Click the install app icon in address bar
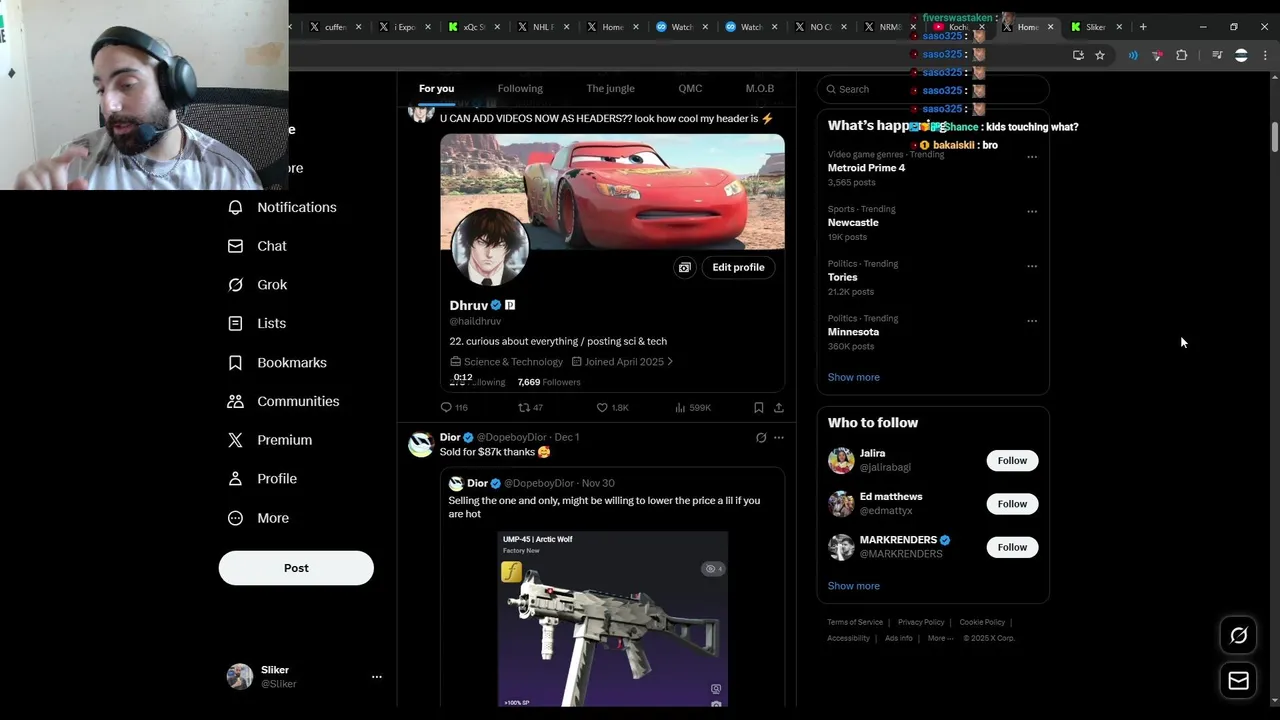The width and height of the screenshot is (1280, 720). [x=1078, y=55]
